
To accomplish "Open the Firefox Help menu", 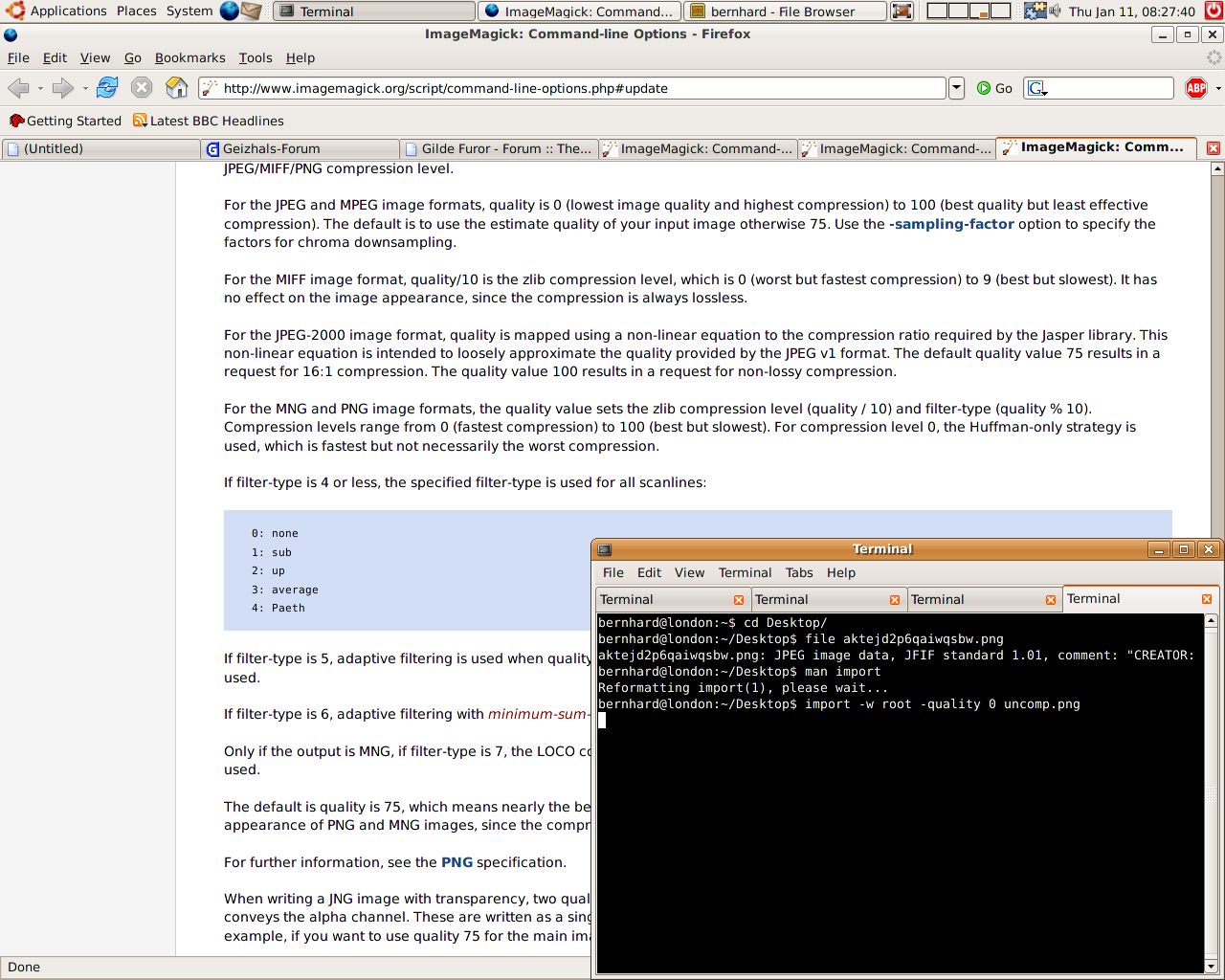I will (x=301, y=57).
